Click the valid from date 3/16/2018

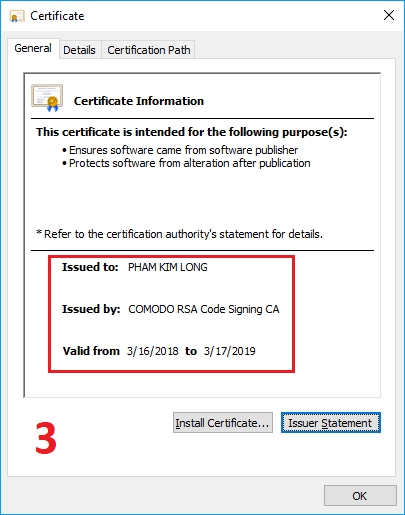pos(152,351)
